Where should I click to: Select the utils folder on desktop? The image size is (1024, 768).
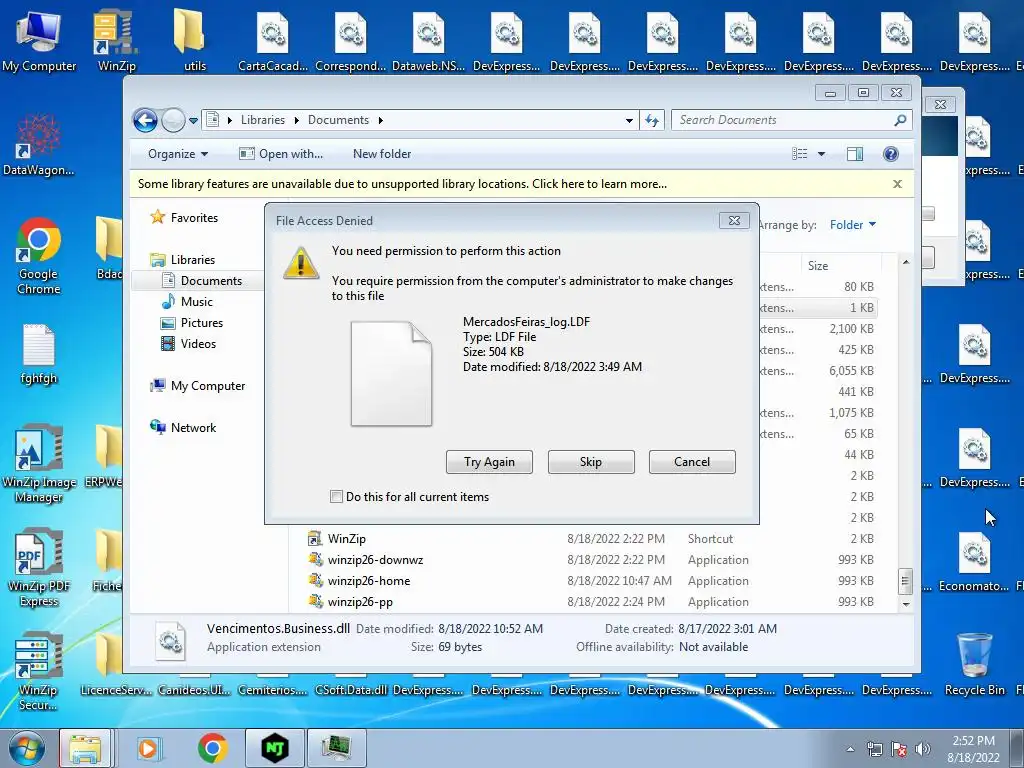195,42
